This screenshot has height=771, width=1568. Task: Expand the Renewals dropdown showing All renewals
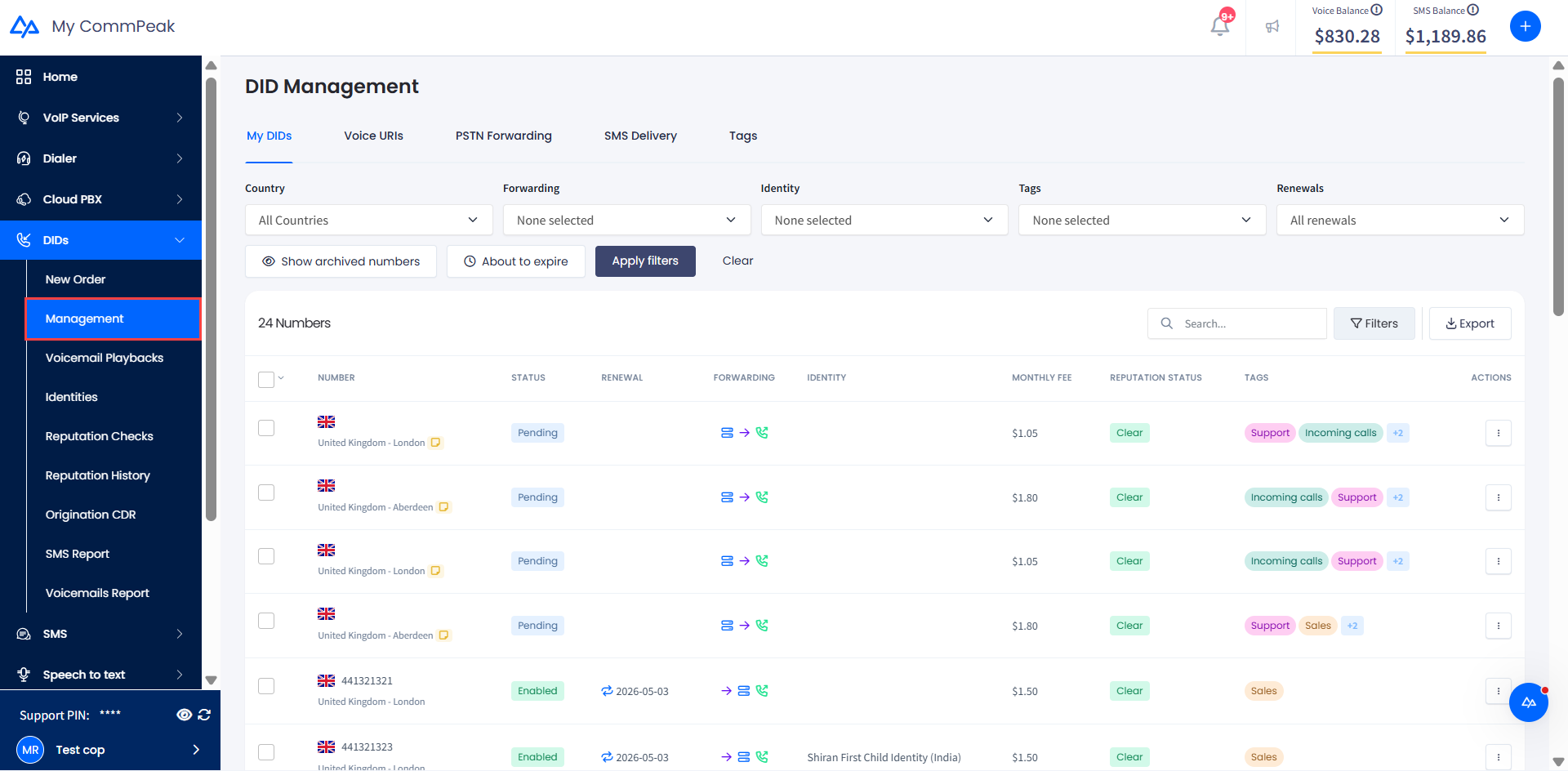point(1399,221)
